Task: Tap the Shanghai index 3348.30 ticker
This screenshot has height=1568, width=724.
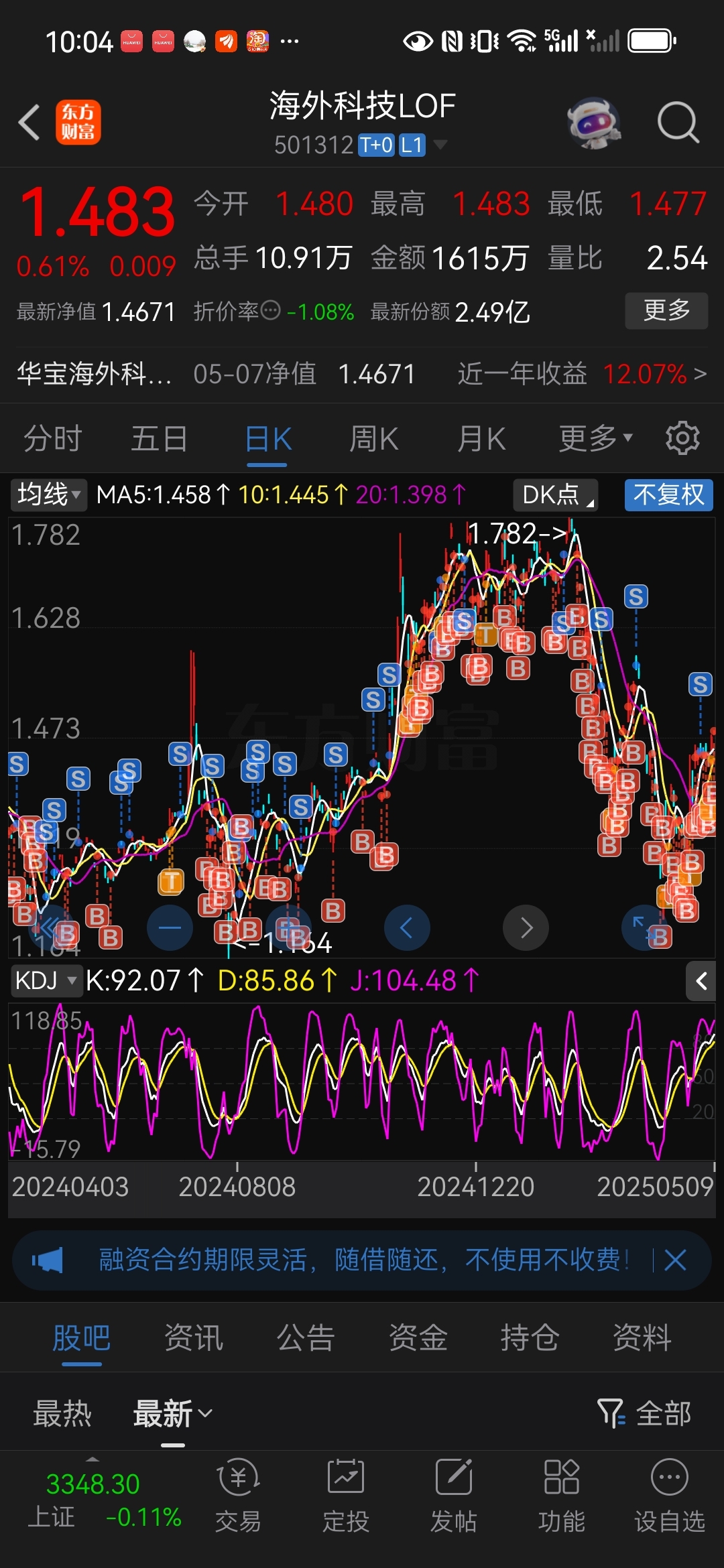Action: [x=93, y=1484]
